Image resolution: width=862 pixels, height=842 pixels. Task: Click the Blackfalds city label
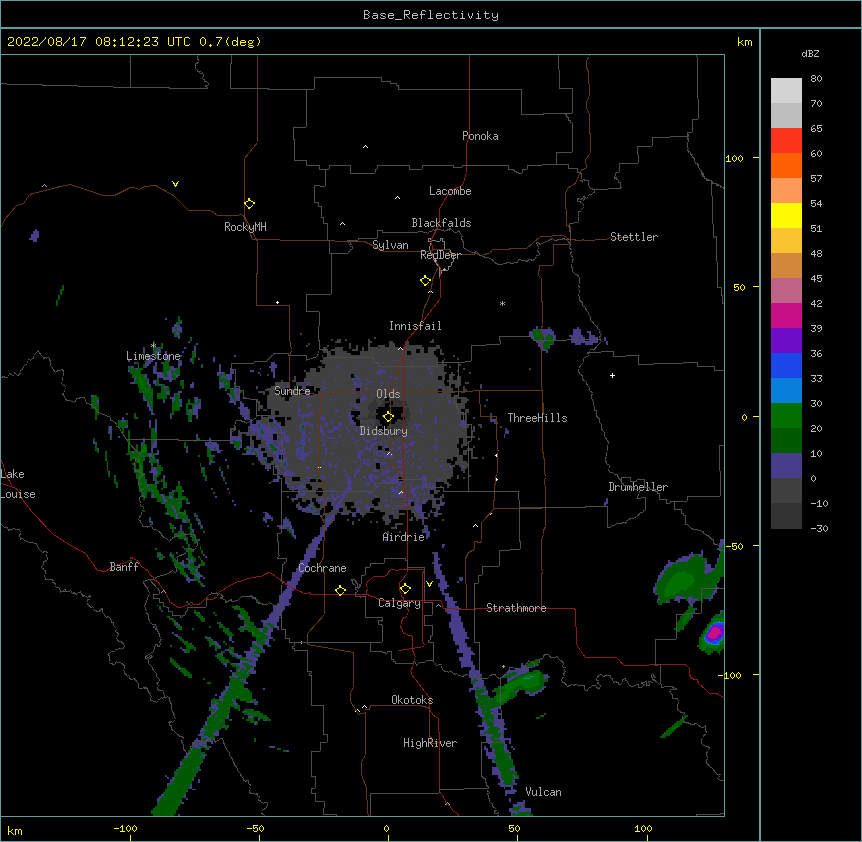pyautogui.click(x=441, y=223)
